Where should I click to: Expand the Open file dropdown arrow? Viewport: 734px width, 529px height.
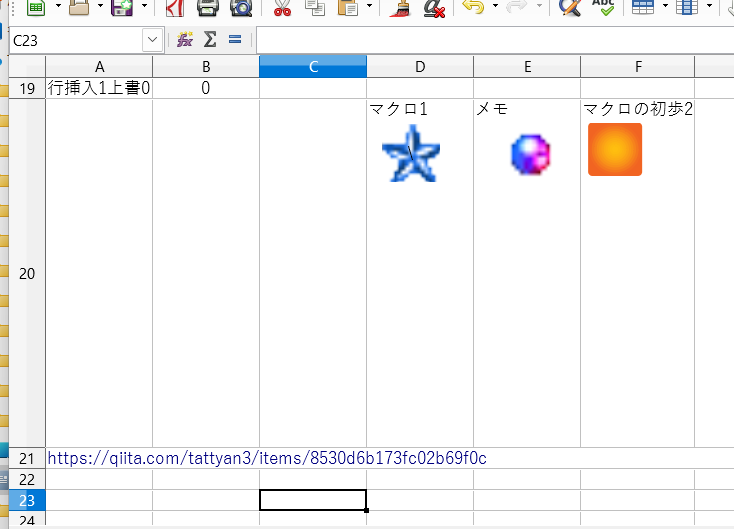[101, 6]
